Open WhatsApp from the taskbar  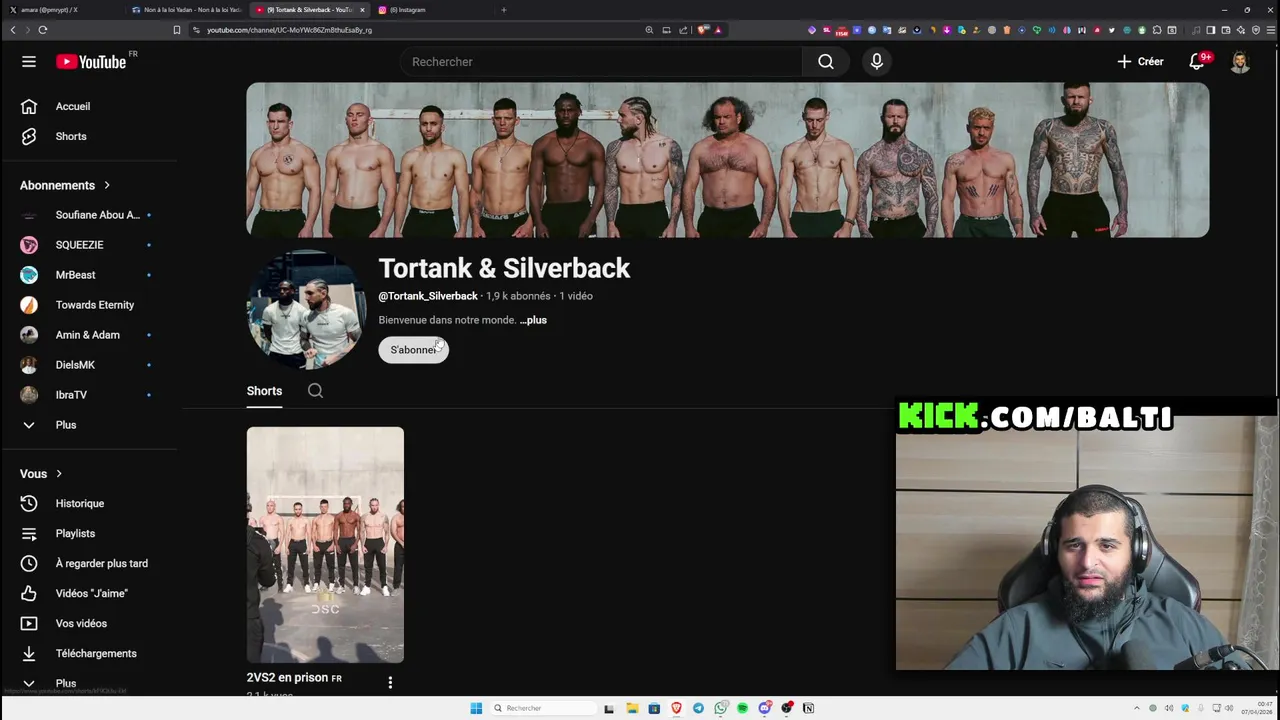[x=720, y=708]
